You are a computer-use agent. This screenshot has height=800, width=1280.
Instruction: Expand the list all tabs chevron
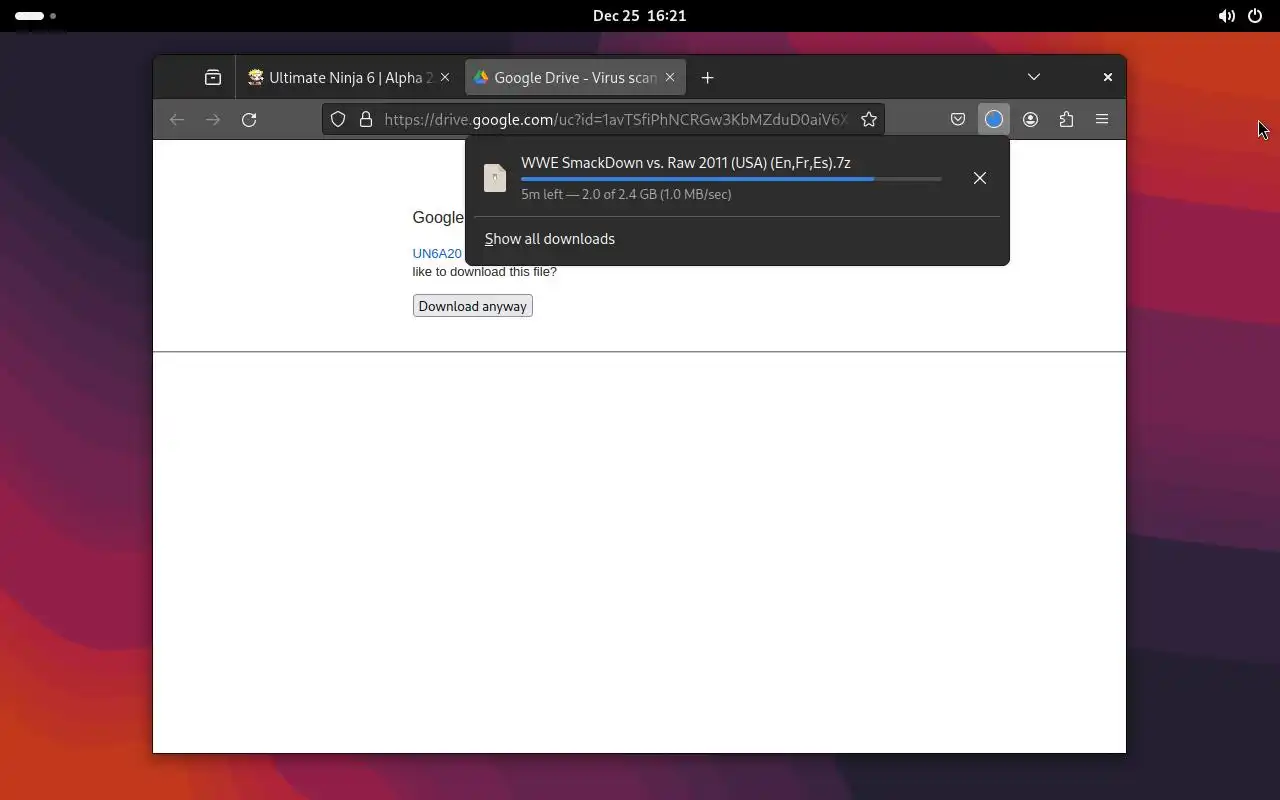[1034, 77]
